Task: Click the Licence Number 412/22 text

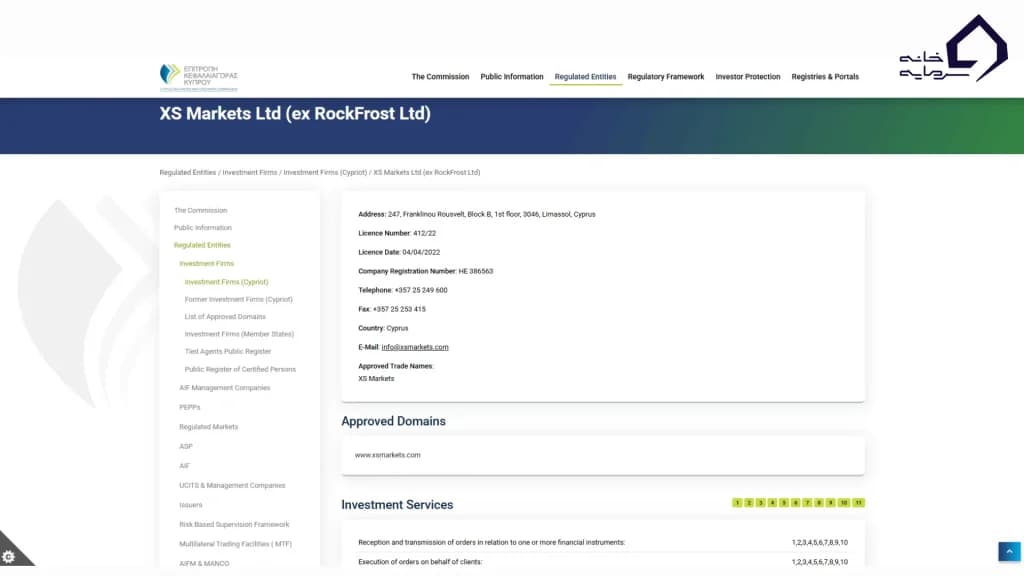Action: tap(396, 233)
